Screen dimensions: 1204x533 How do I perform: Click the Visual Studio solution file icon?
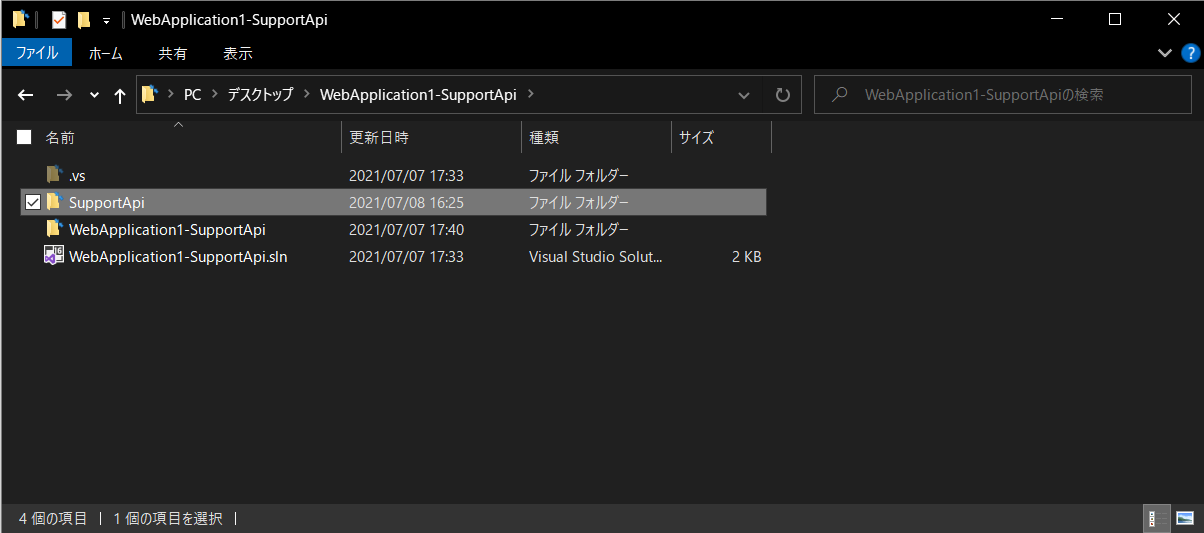[54, 255]
